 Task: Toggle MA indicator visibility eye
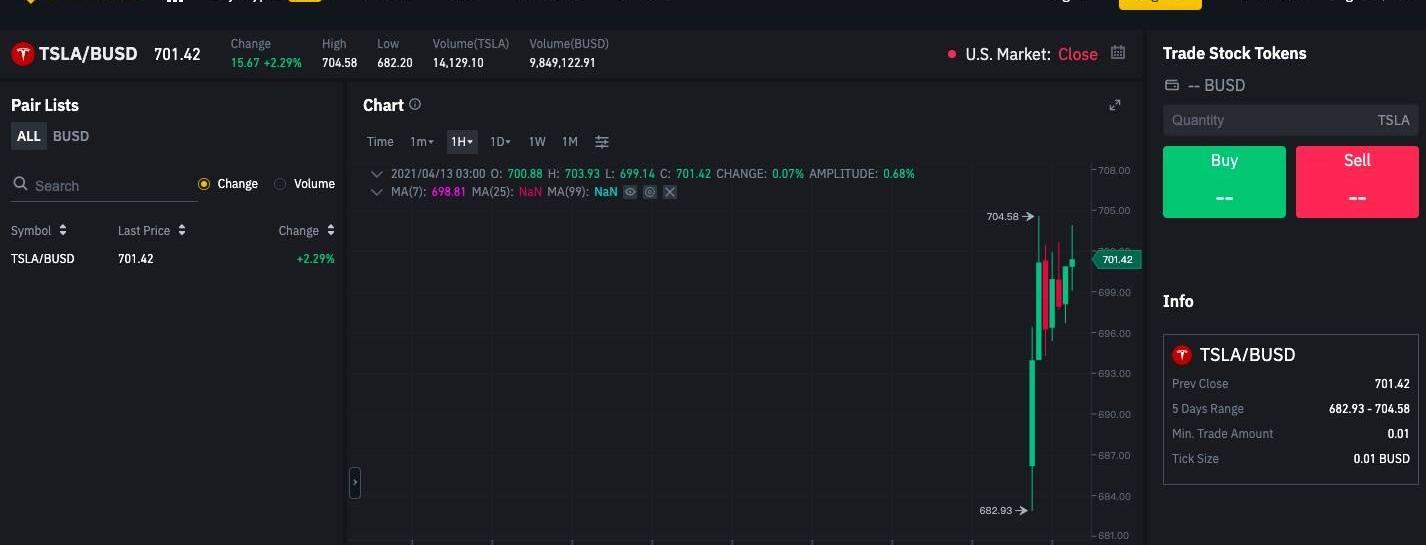[630, 192]
